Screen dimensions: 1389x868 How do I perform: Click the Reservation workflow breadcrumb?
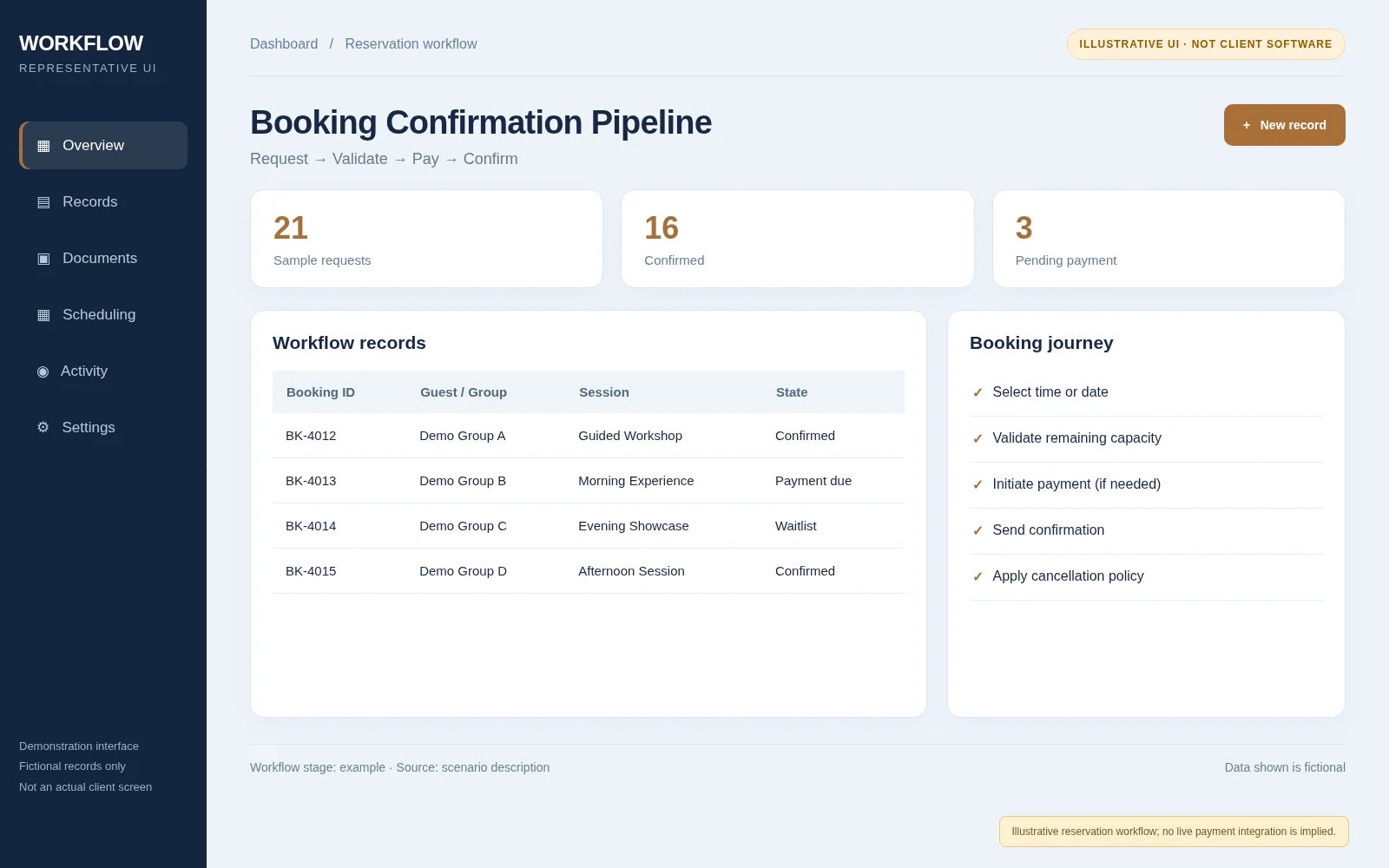pyautogui.click(x=411, y=43)
